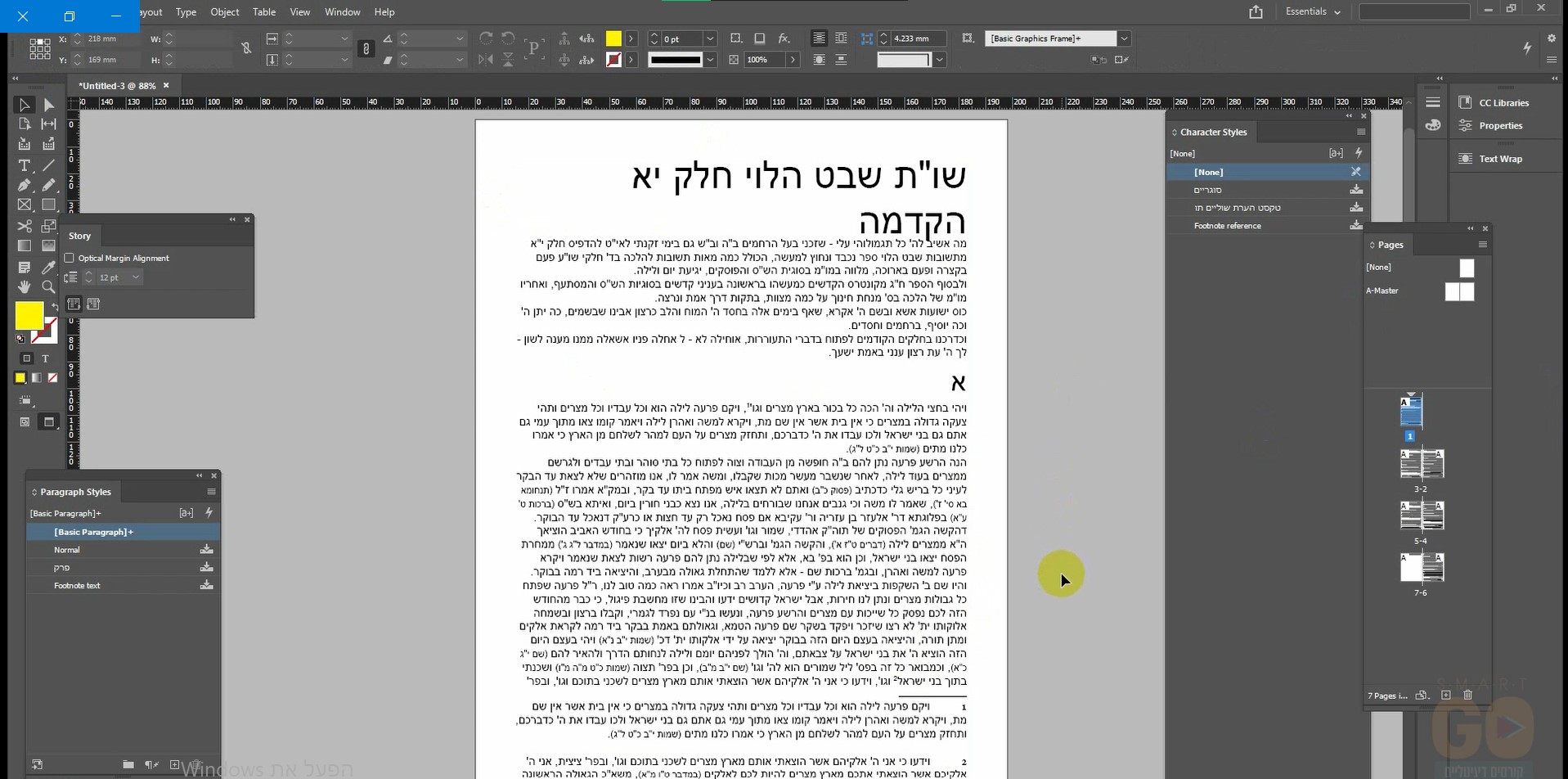Choose the Scissors tool
The height and width of the screenshot is (779, 1568).
pos(24,226)
